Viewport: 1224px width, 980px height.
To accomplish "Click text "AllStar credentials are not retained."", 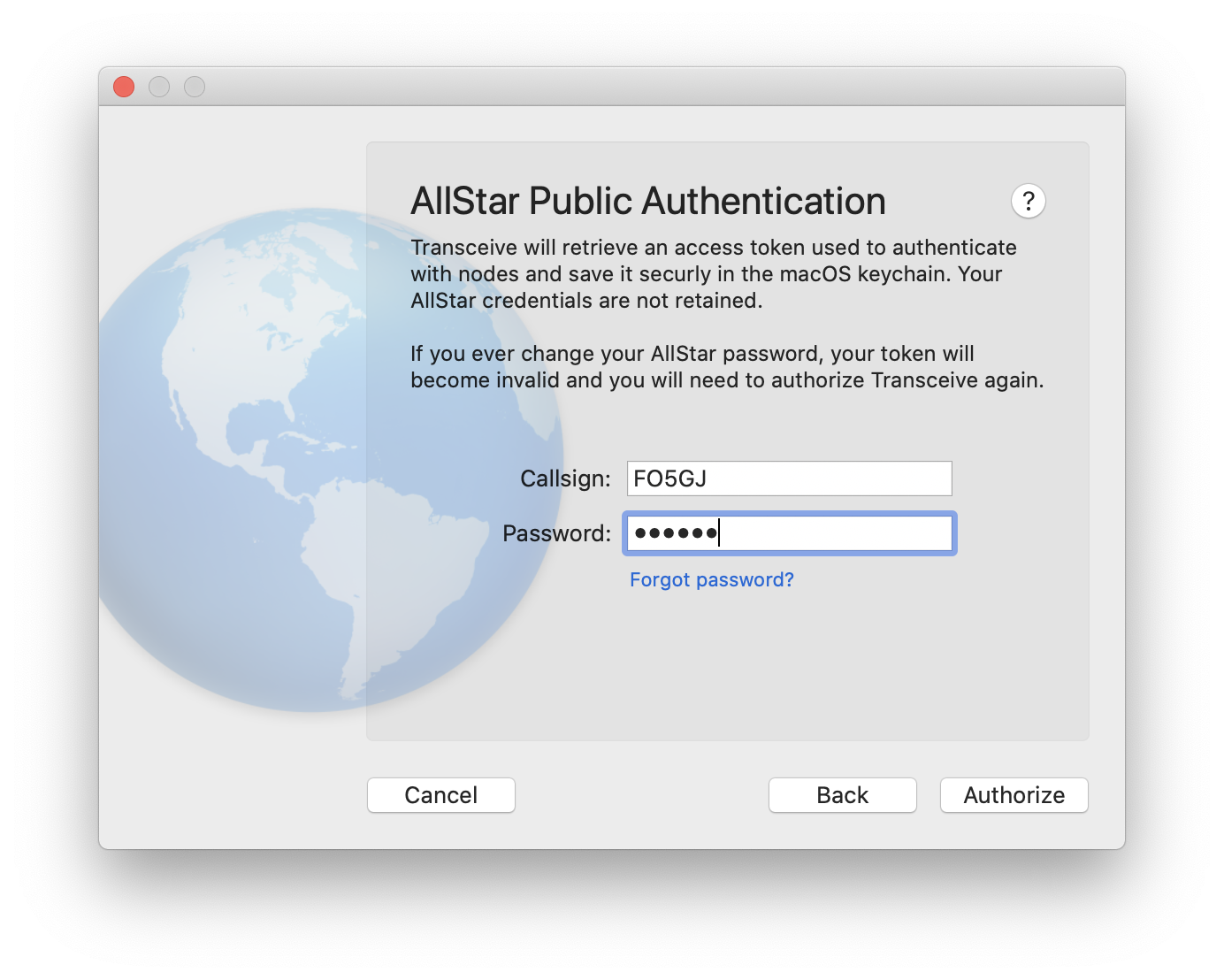I will pyautogui.click(x=586, y=301).
